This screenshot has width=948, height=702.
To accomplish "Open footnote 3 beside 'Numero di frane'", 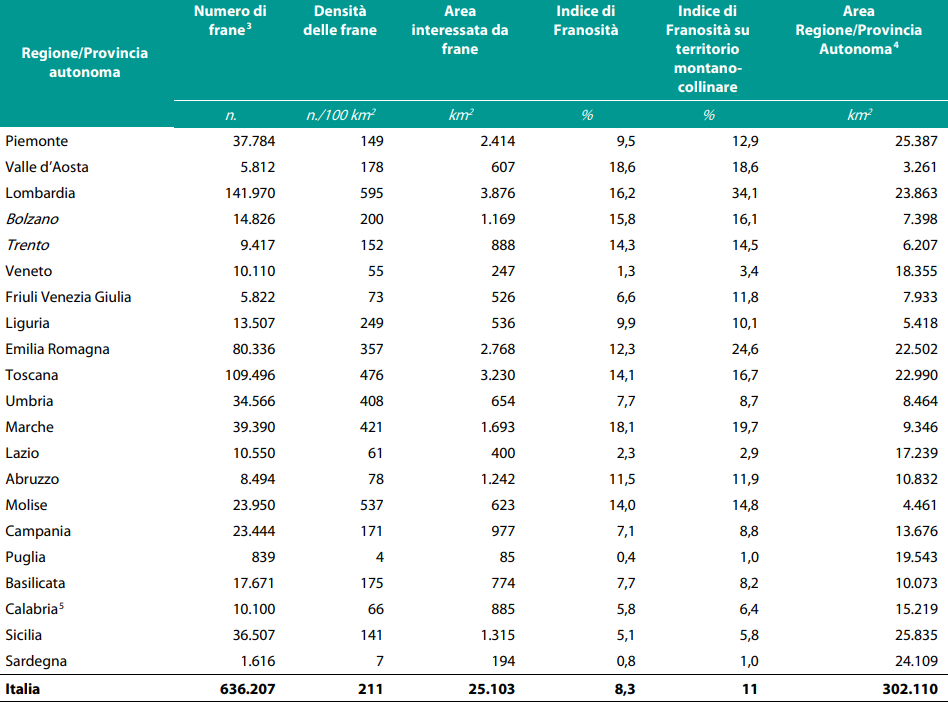I will click(249, 27).
